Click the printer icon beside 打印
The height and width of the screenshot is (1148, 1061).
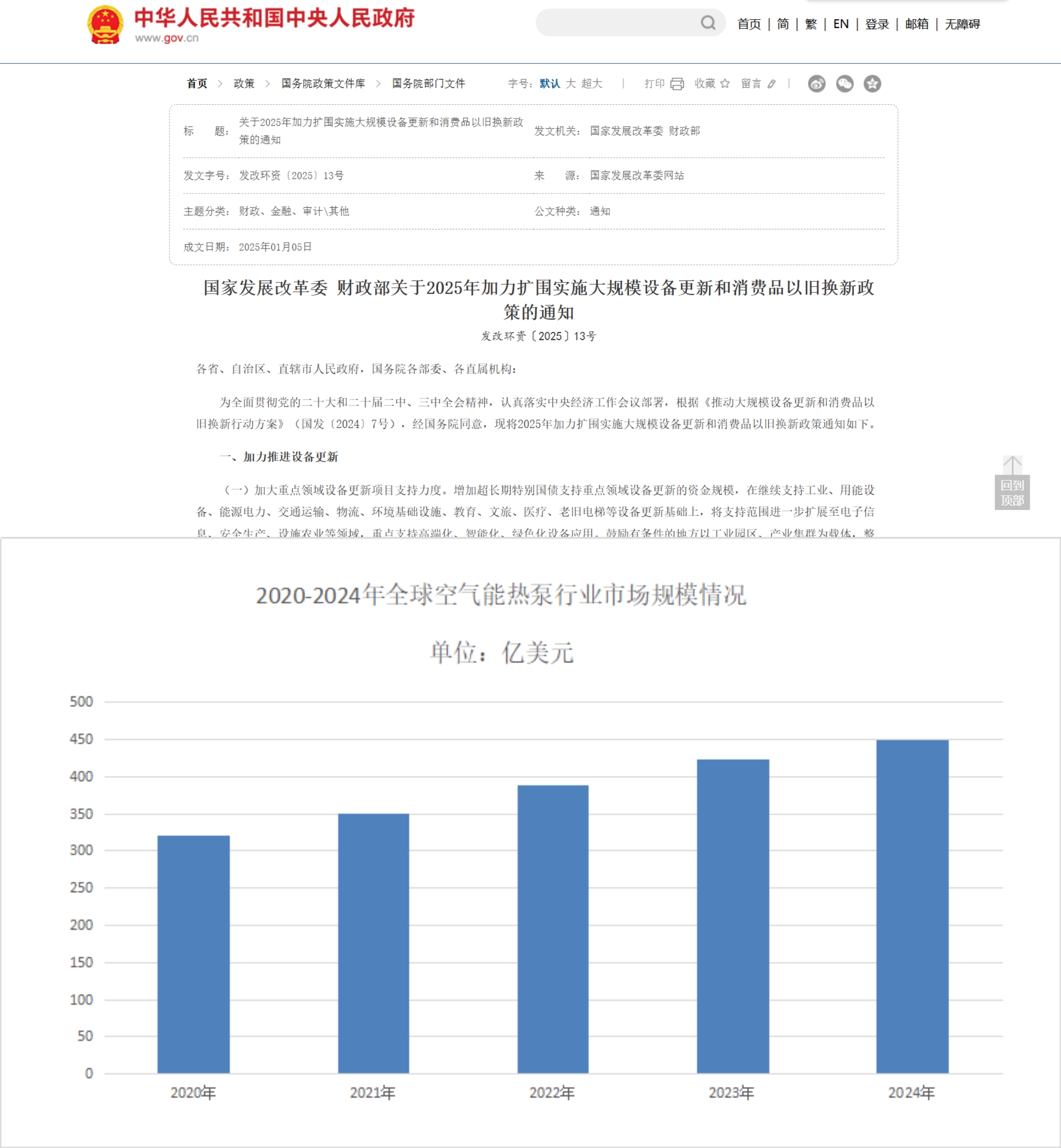coord(677,84)
